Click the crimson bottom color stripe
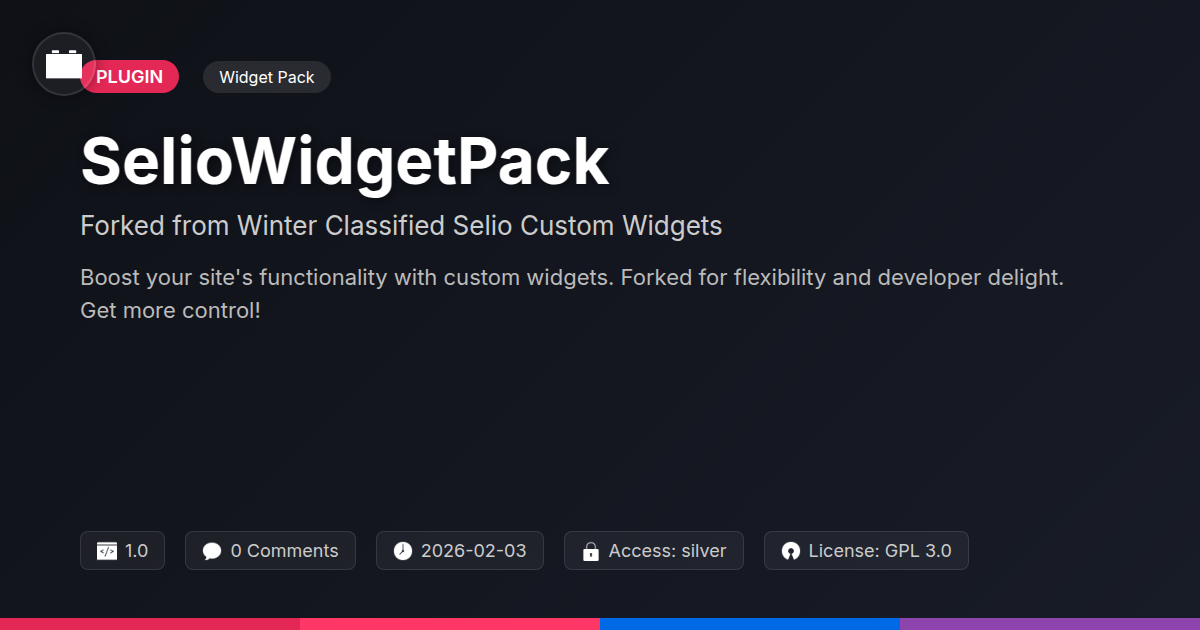 pyautogui.click(x=150, y=624)
